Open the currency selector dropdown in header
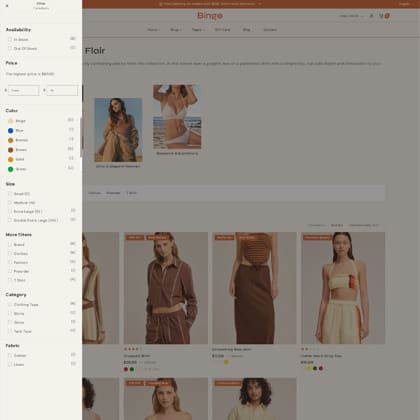Image resolution: width=420 pixels, height=420 pixels. pyautogui.click(x=351, y=16)
